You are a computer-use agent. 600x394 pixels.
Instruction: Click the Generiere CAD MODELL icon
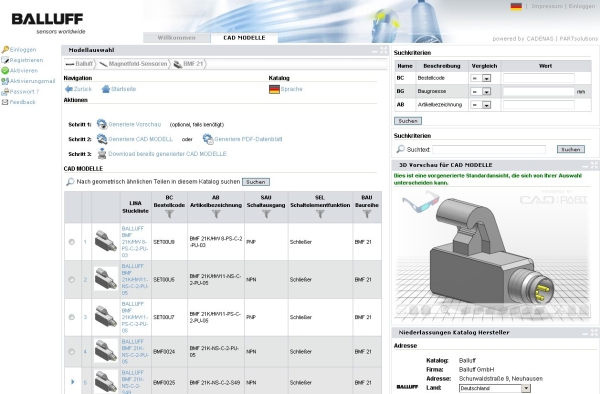102,139
